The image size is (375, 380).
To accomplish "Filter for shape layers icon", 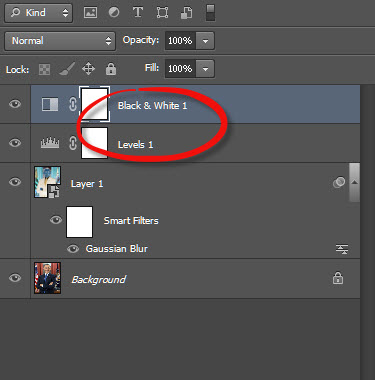I will 162,13.
